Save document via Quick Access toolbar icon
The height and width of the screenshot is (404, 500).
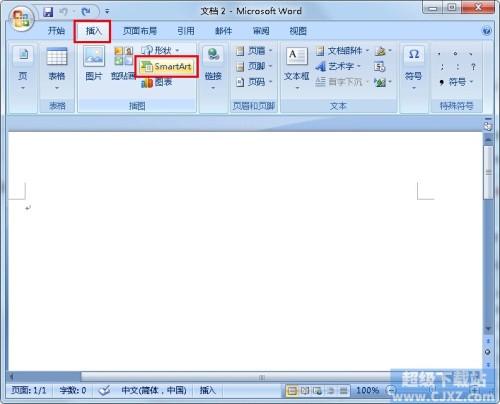point(48,12)
